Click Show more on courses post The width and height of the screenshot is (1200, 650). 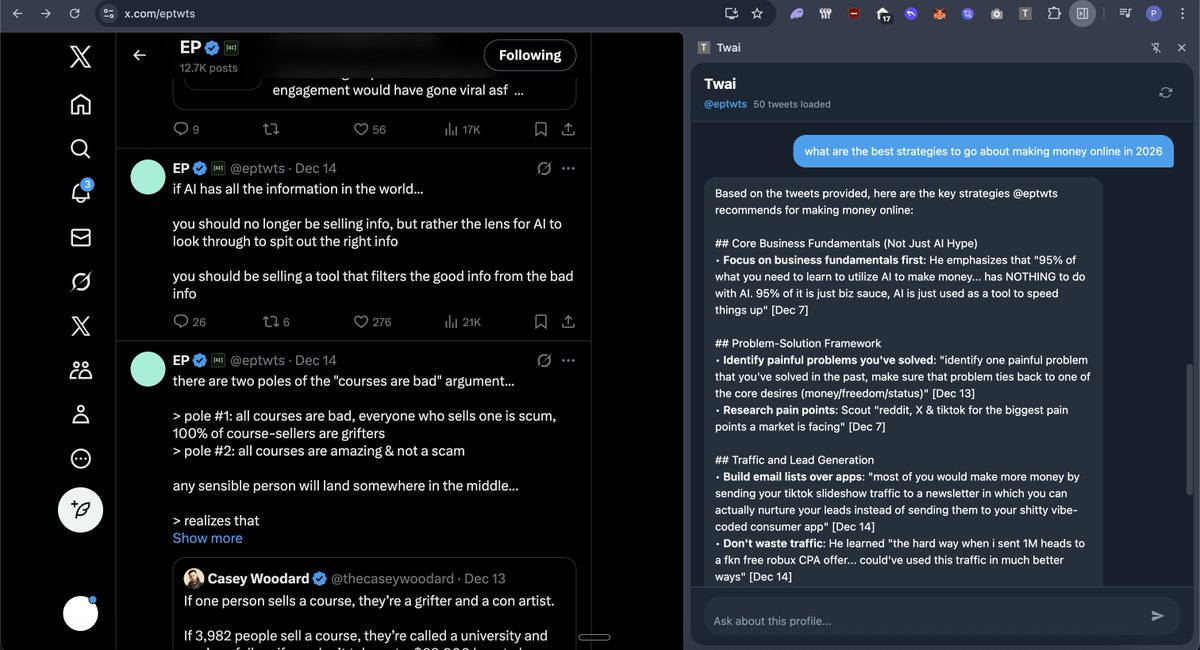[x=207, y=538]
